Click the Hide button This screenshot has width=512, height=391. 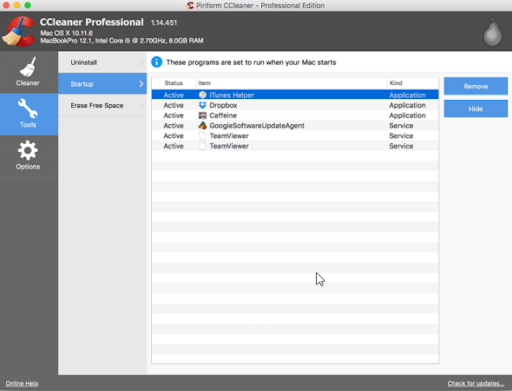click(476, 109)
